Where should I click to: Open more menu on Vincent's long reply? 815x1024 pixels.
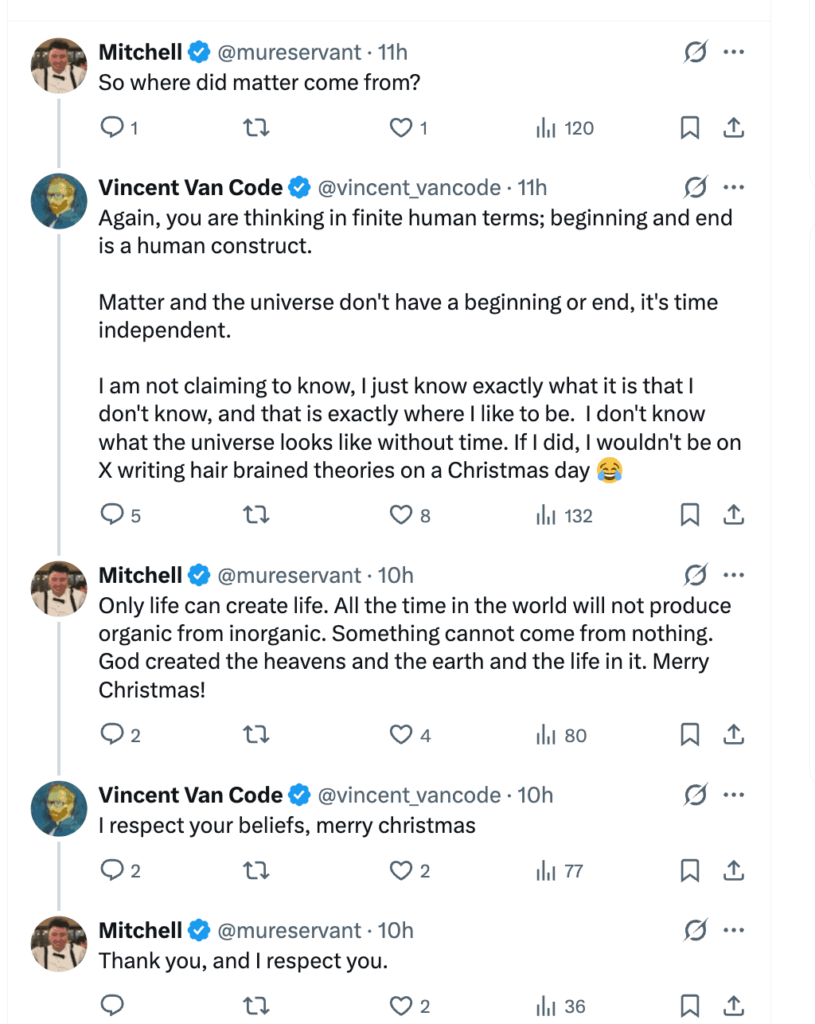point(733,187)
